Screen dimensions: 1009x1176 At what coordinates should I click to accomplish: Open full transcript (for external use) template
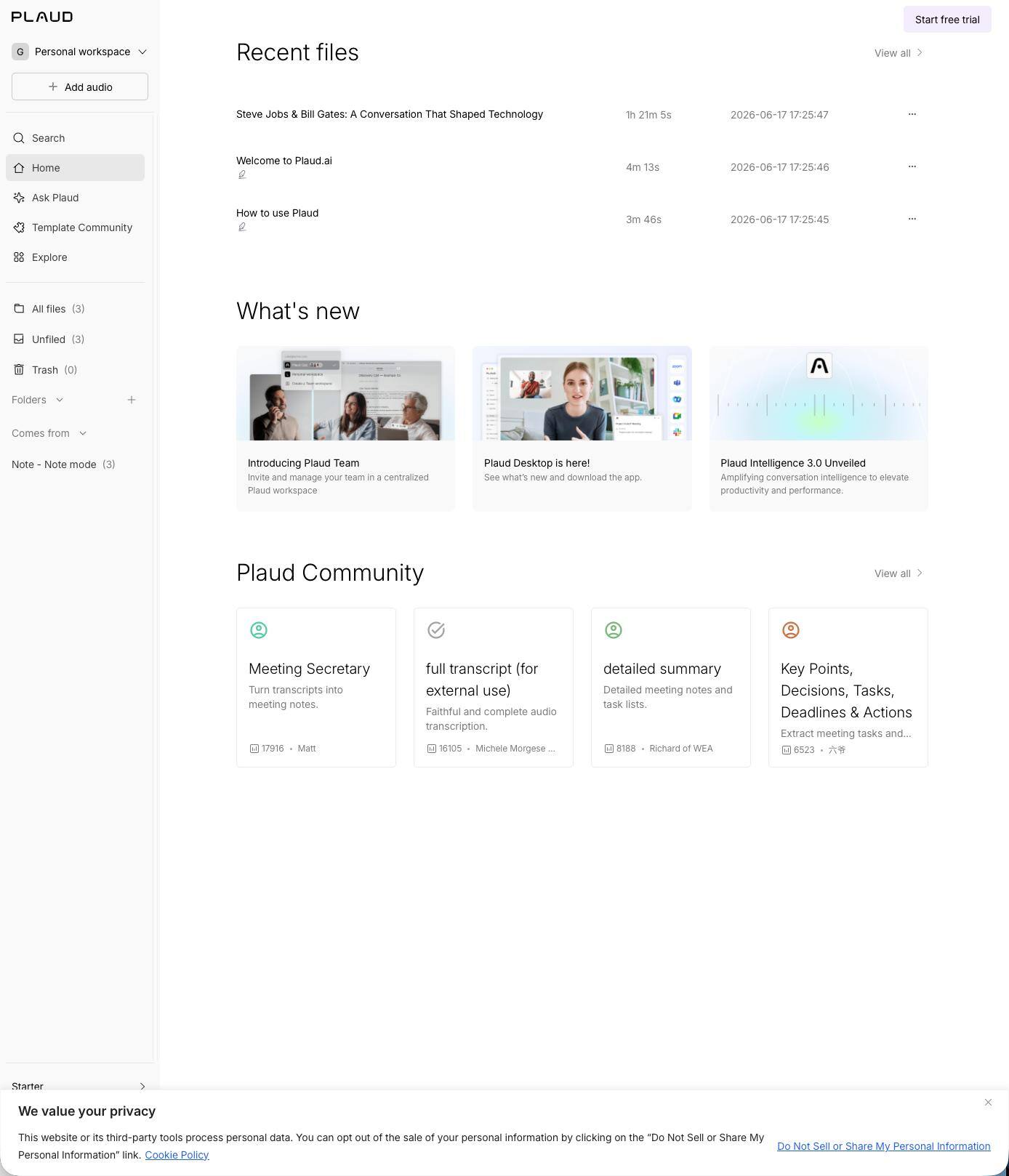coord(494,688)
